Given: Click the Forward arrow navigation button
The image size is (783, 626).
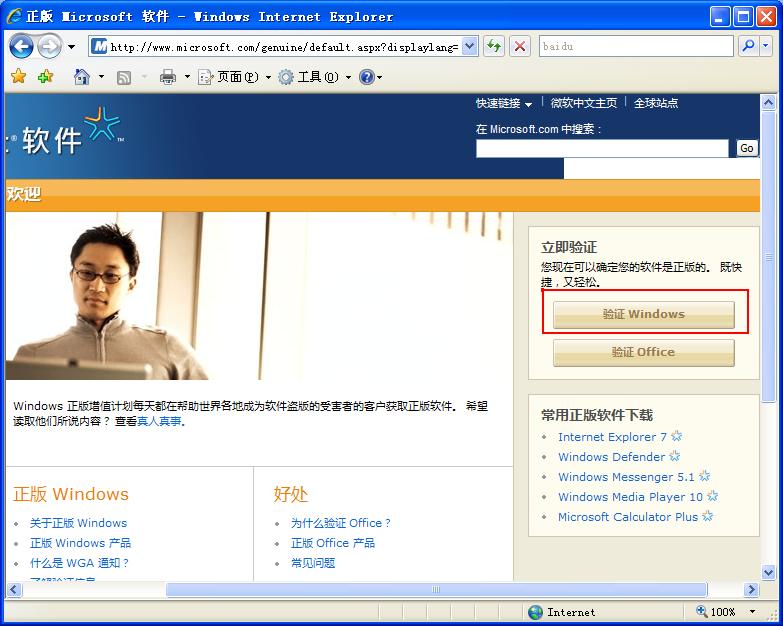Looking at the screenshot, I should pos(49,47).
